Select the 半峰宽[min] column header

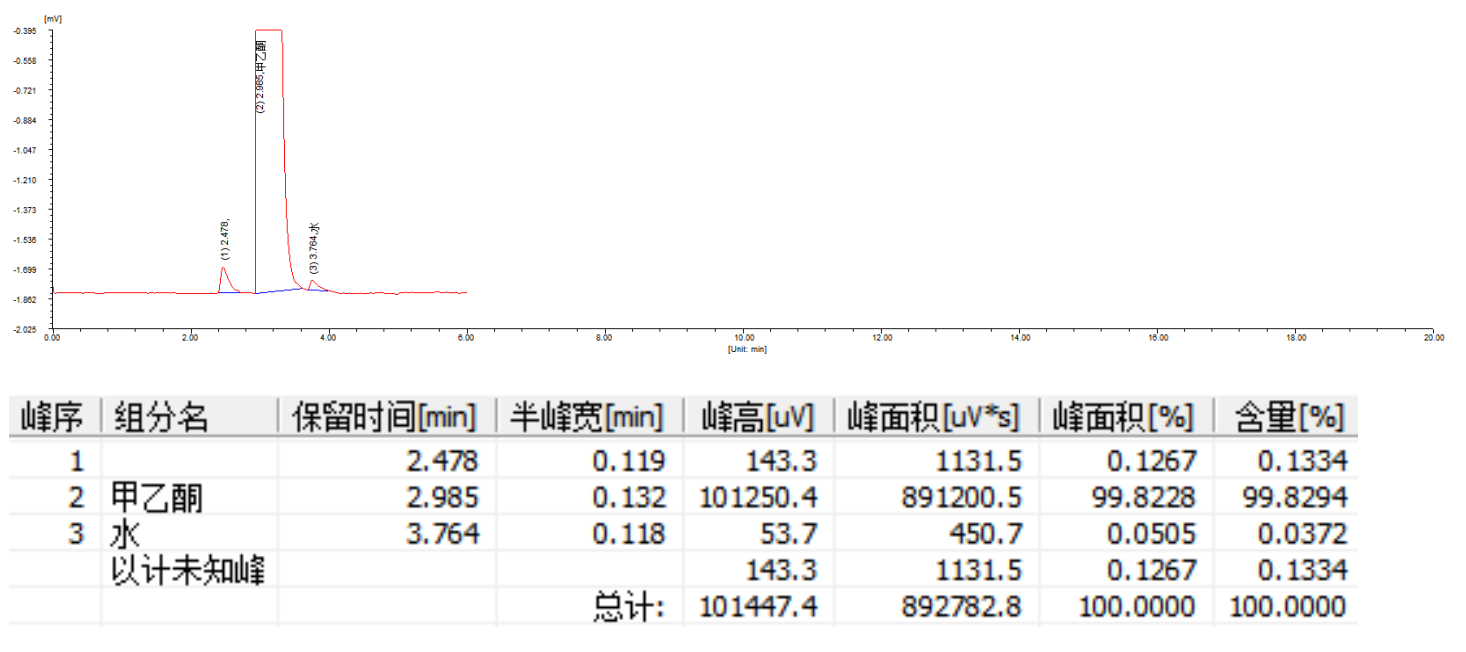[x=588, y=416]
